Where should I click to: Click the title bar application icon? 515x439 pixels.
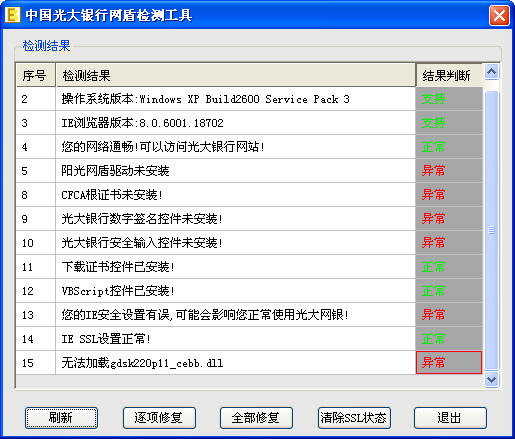point(13,15)
